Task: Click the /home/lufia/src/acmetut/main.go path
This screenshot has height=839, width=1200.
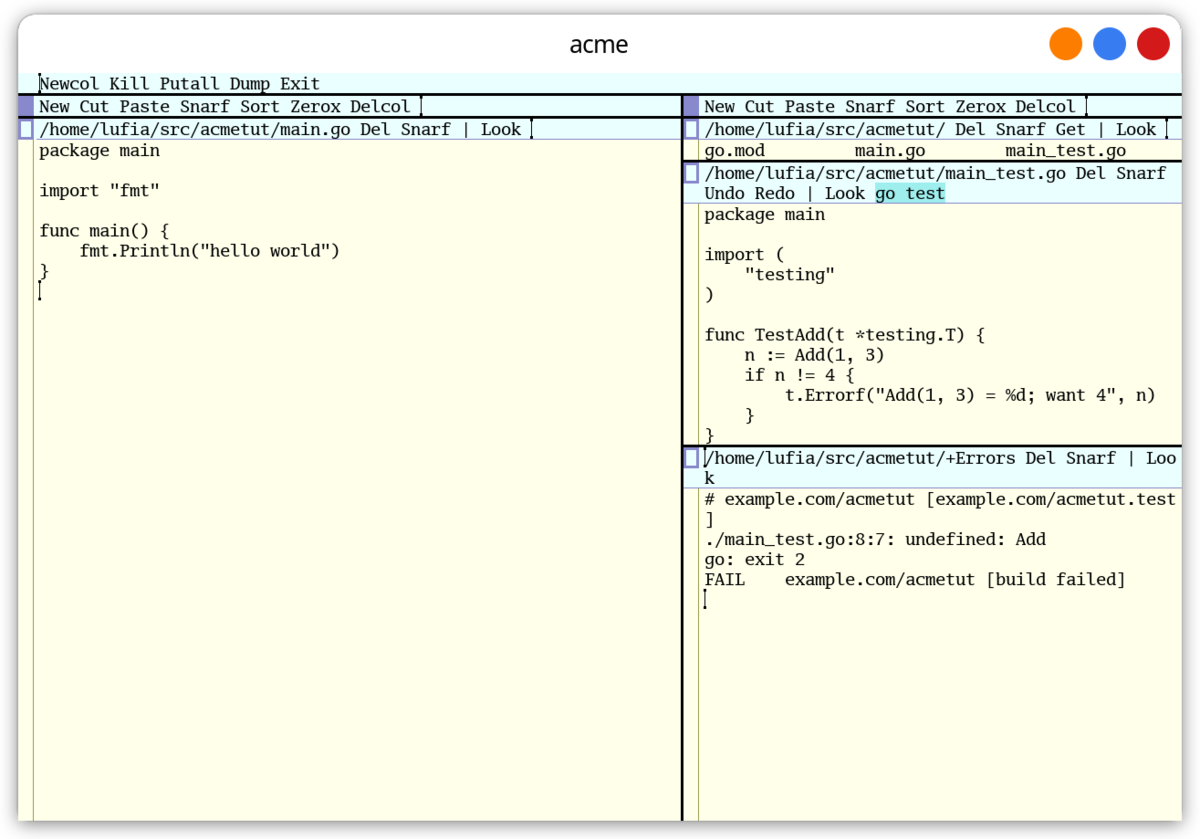Action: [195, 129]
